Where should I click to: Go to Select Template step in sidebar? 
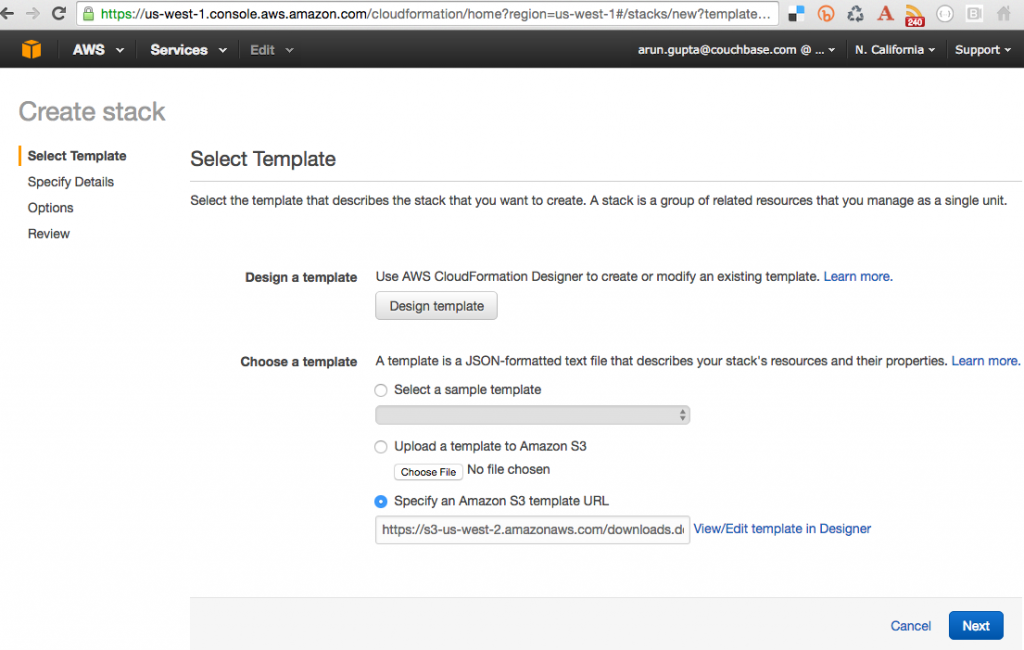[x=77, y=155]
